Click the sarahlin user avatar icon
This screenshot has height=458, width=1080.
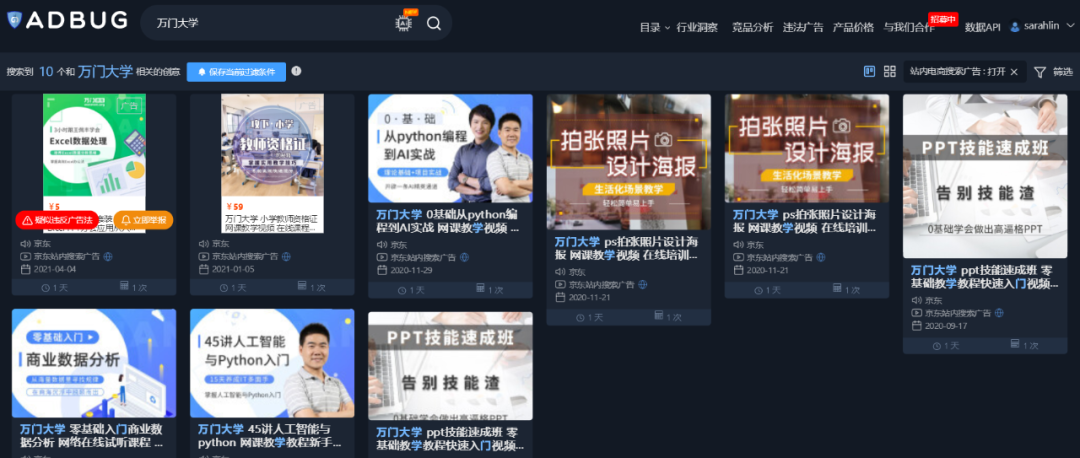click(1015, 27)
